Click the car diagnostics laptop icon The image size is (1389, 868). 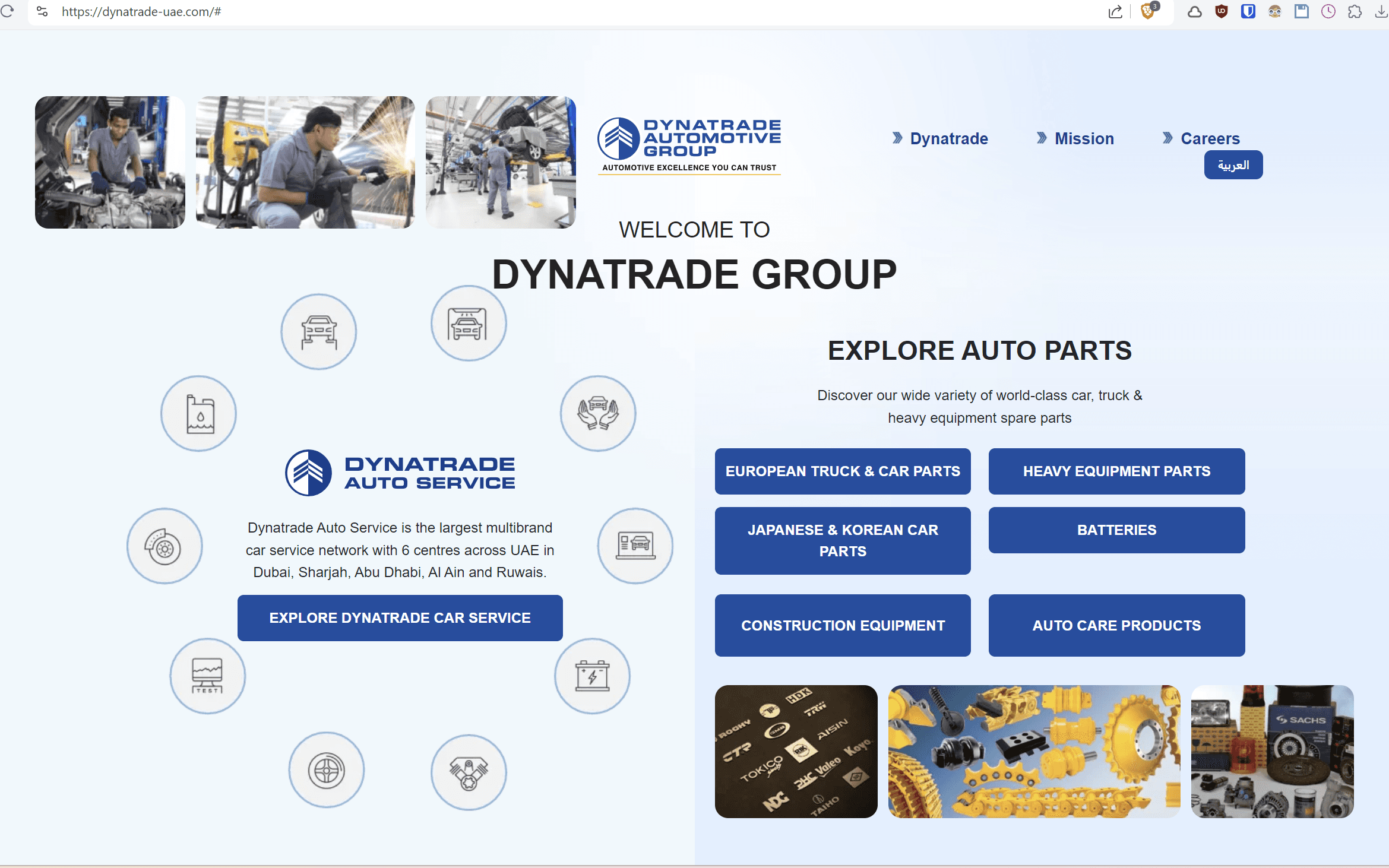pos(635,546)
